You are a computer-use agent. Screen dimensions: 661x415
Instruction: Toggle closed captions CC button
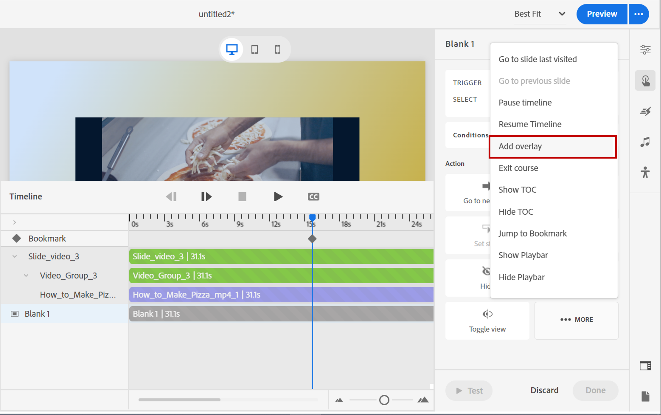pyautogui.click(x=313, y=197)
